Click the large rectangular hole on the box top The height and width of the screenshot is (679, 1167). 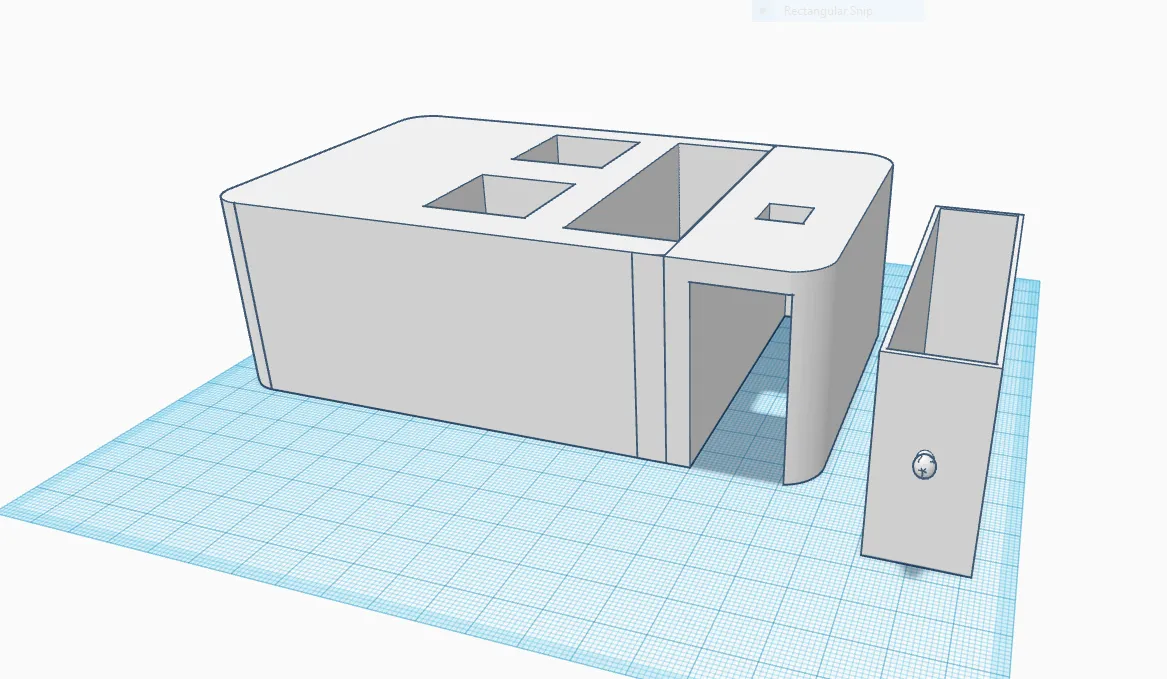(668, 193)
